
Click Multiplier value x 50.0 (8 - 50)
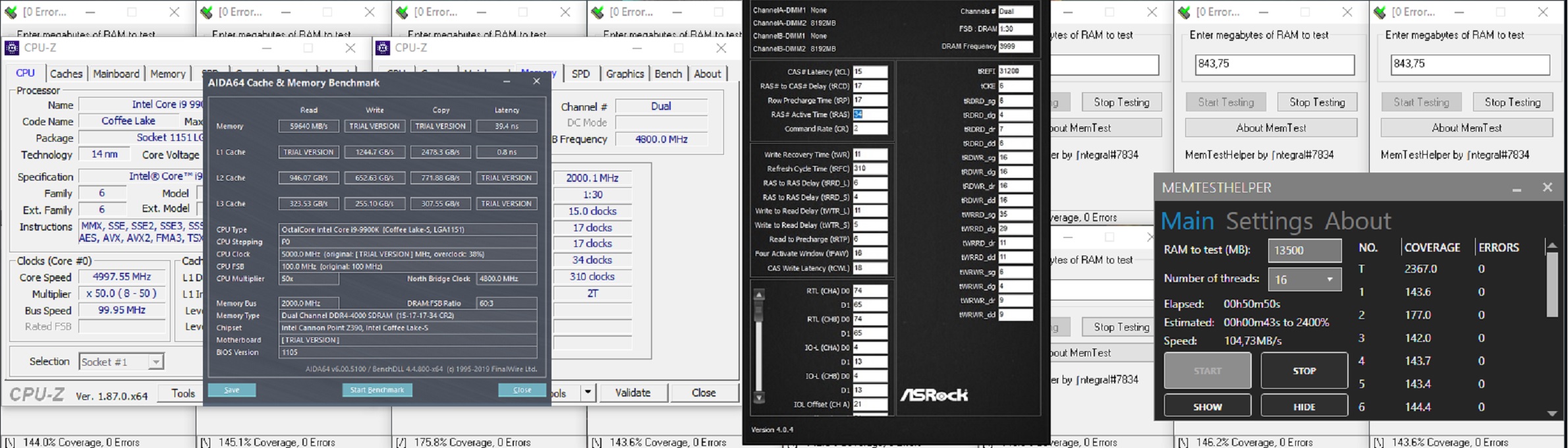coord(122,293)
